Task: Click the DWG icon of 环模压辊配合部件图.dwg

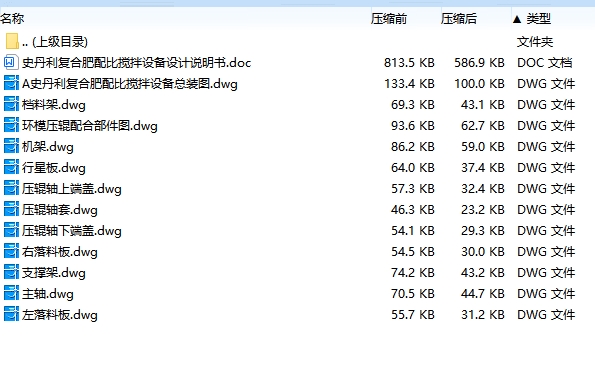Action: click(x=11, y=125)
